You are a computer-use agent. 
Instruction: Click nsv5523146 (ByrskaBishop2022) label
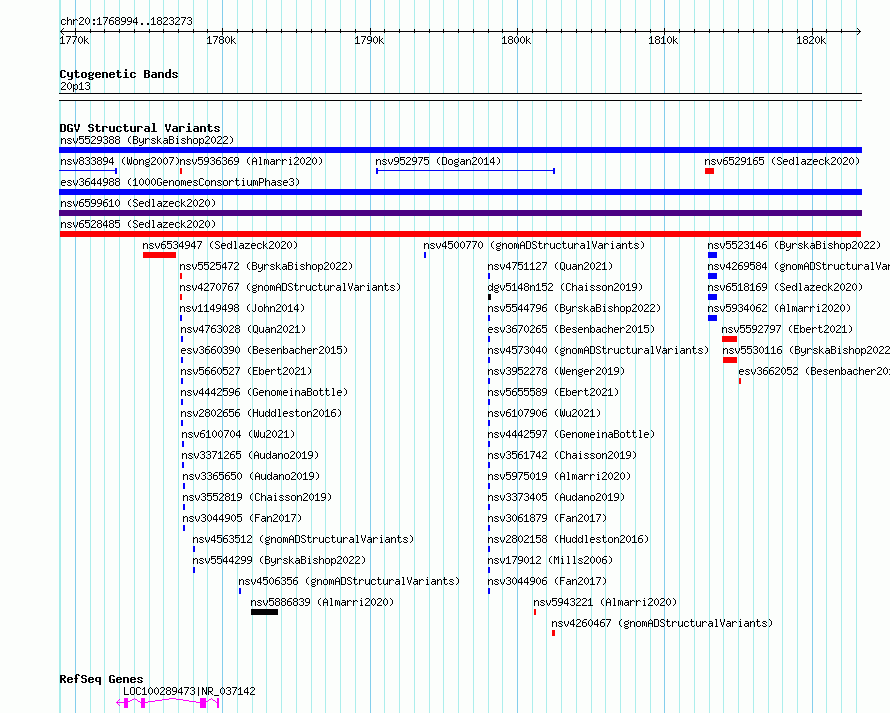[794, 245]
